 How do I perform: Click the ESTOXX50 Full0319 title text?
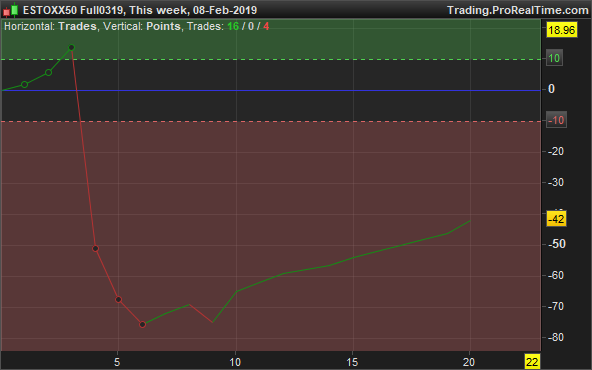tap(73, 10)
